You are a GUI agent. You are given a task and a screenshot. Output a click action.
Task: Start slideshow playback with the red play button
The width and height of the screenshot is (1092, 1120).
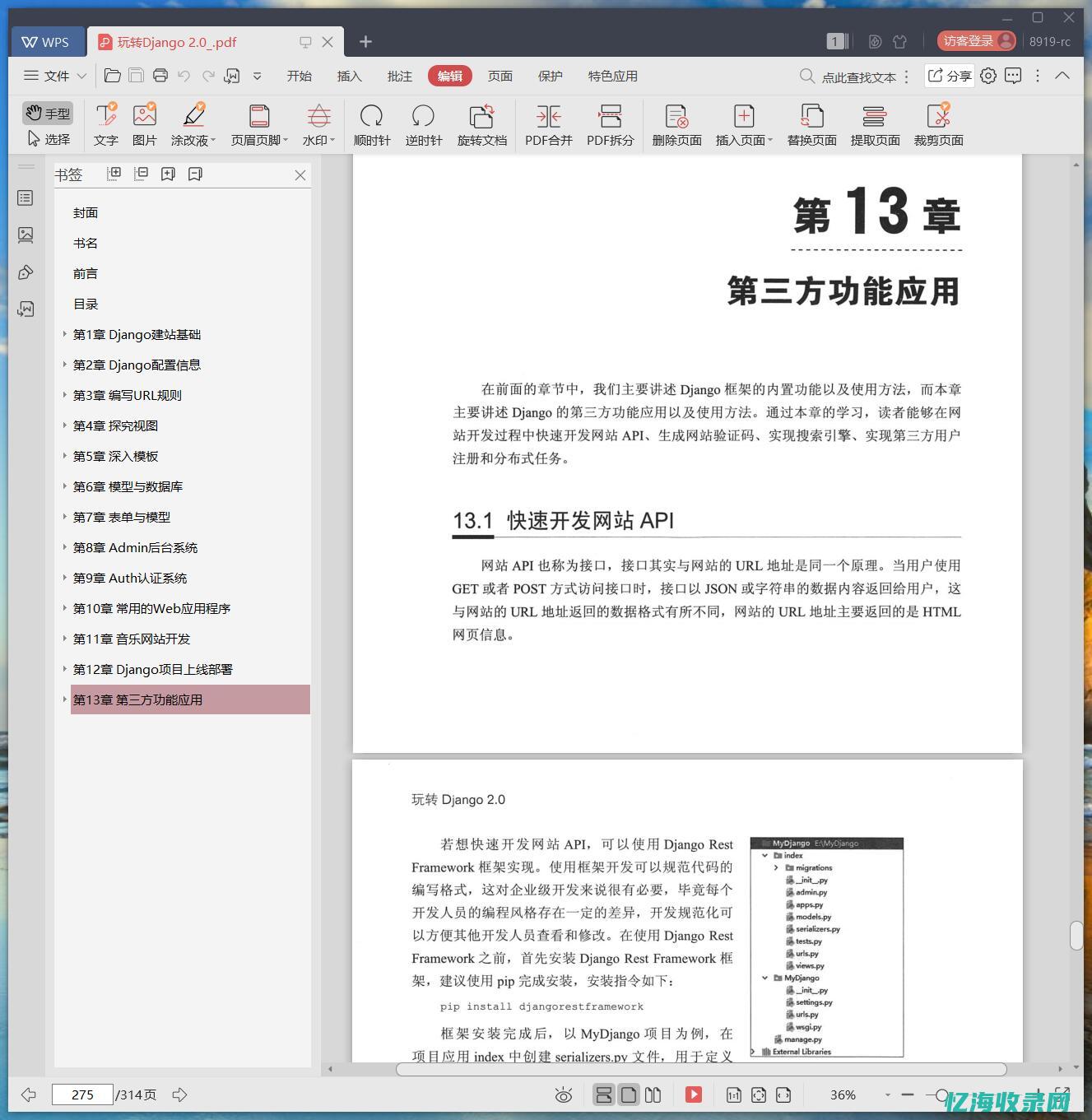[694, 1094]
